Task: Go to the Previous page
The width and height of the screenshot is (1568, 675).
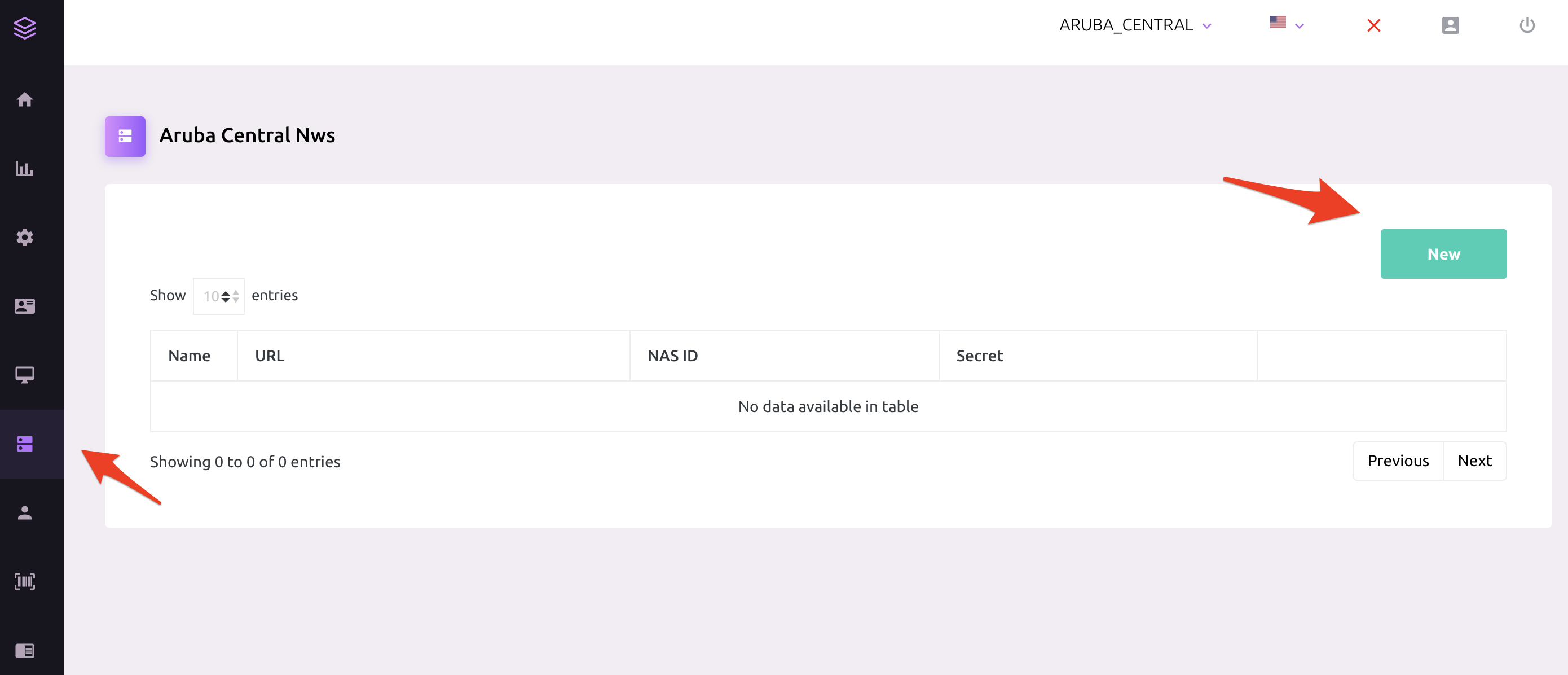Action: pyautogui.click(x=1398, y=461)
